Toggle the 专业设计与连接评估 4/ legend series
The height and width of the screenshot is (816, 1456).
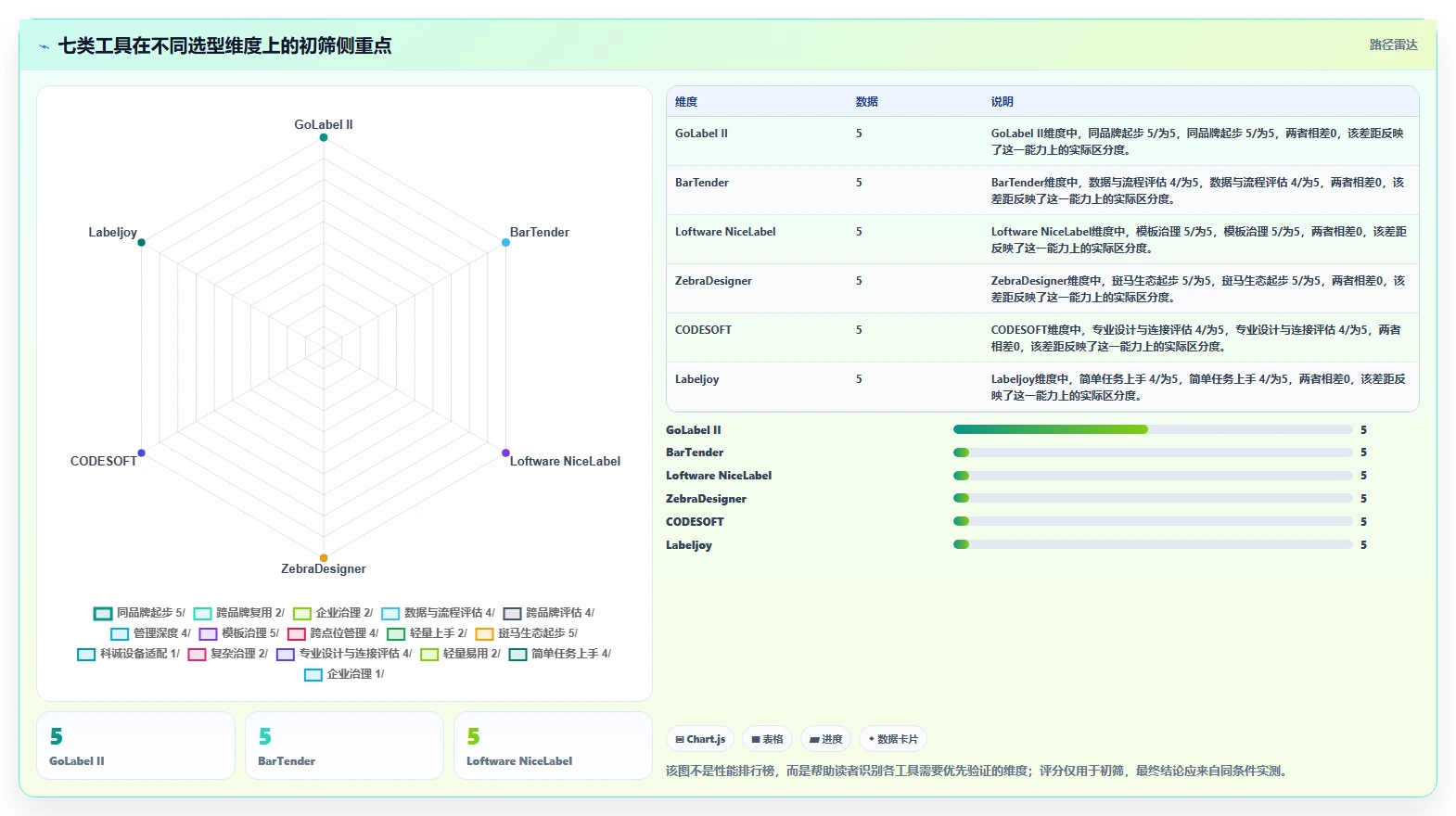[344, 654]
